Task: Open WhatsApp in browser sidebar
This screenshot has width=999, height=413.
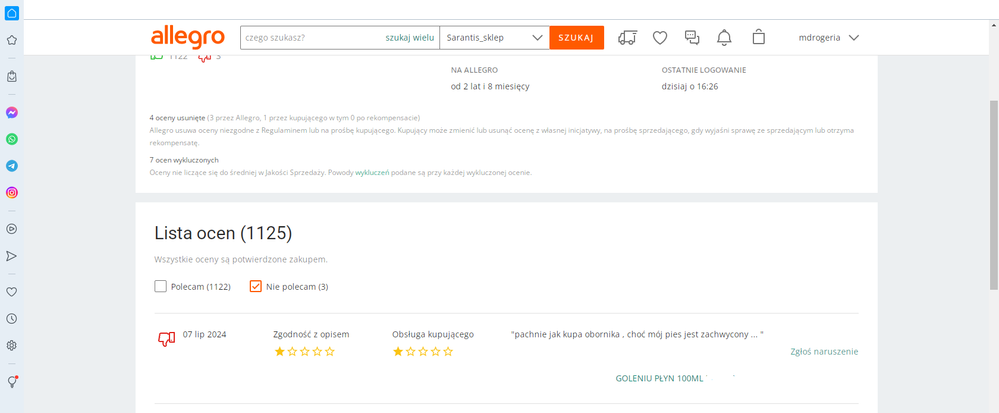Action: pos(11,139)
